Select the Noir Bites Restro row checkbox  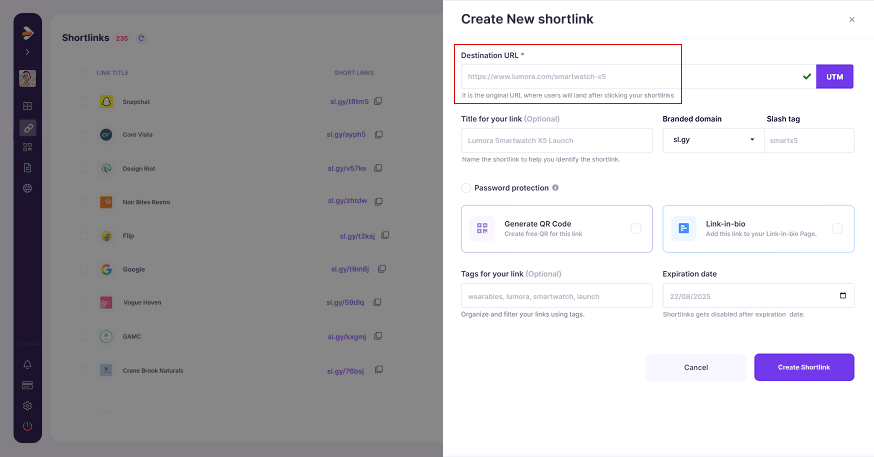(x=84, y=202)
